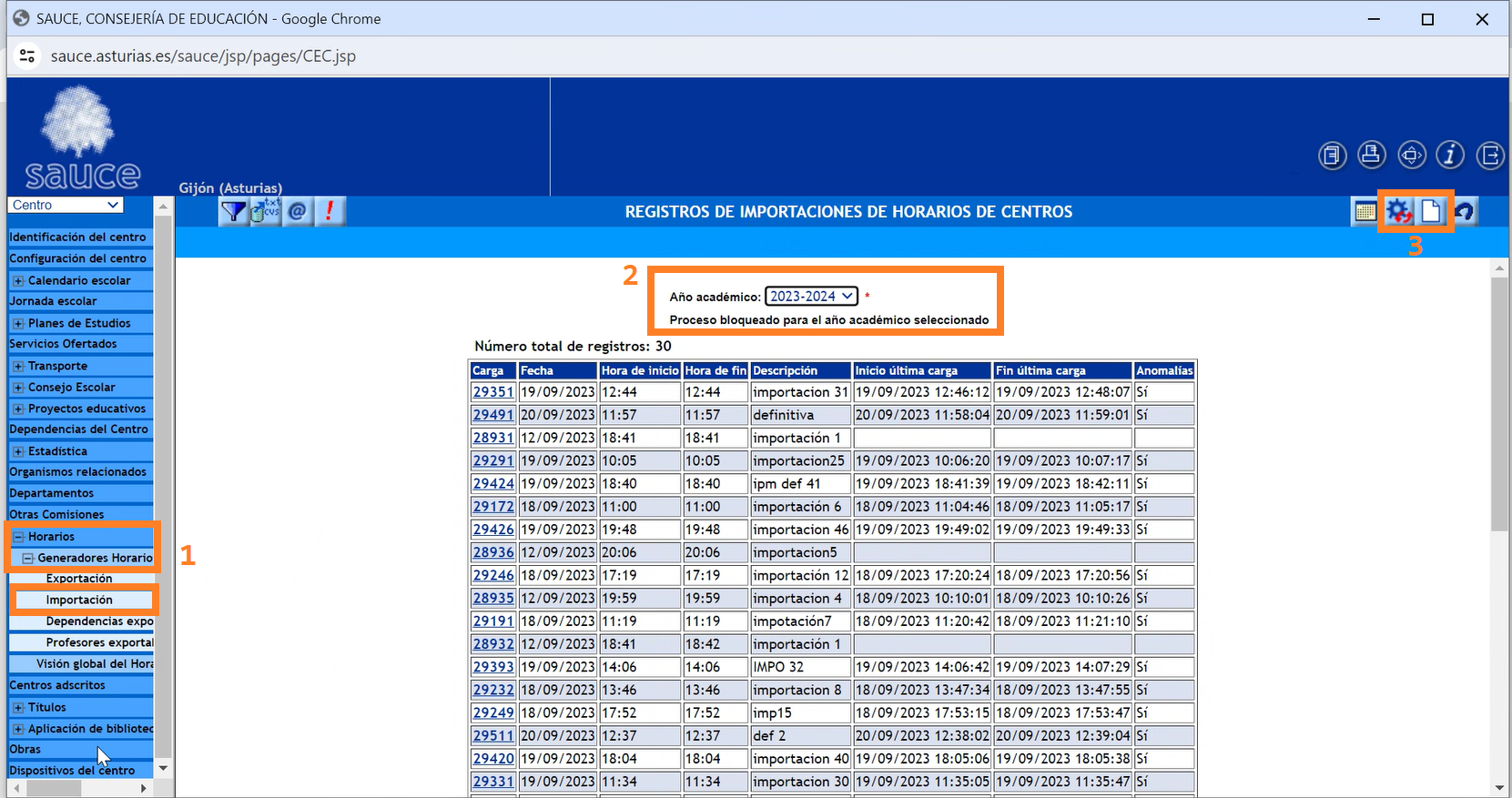Open Dependencias del Centro item
1512x798 pixels.
pyautogui.click(x=80, y=430)
